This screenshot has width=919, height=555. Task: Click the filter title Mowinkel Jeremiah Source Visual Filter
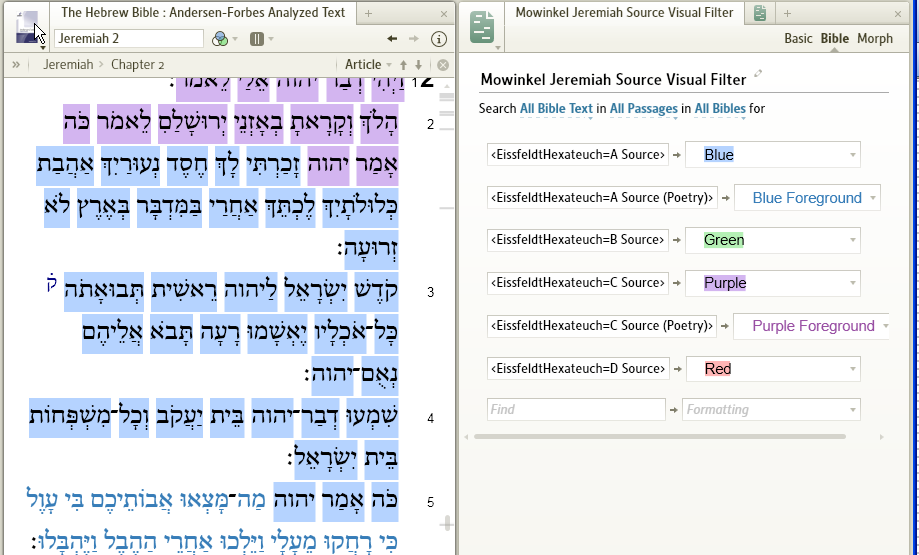[x=613, y=80]
